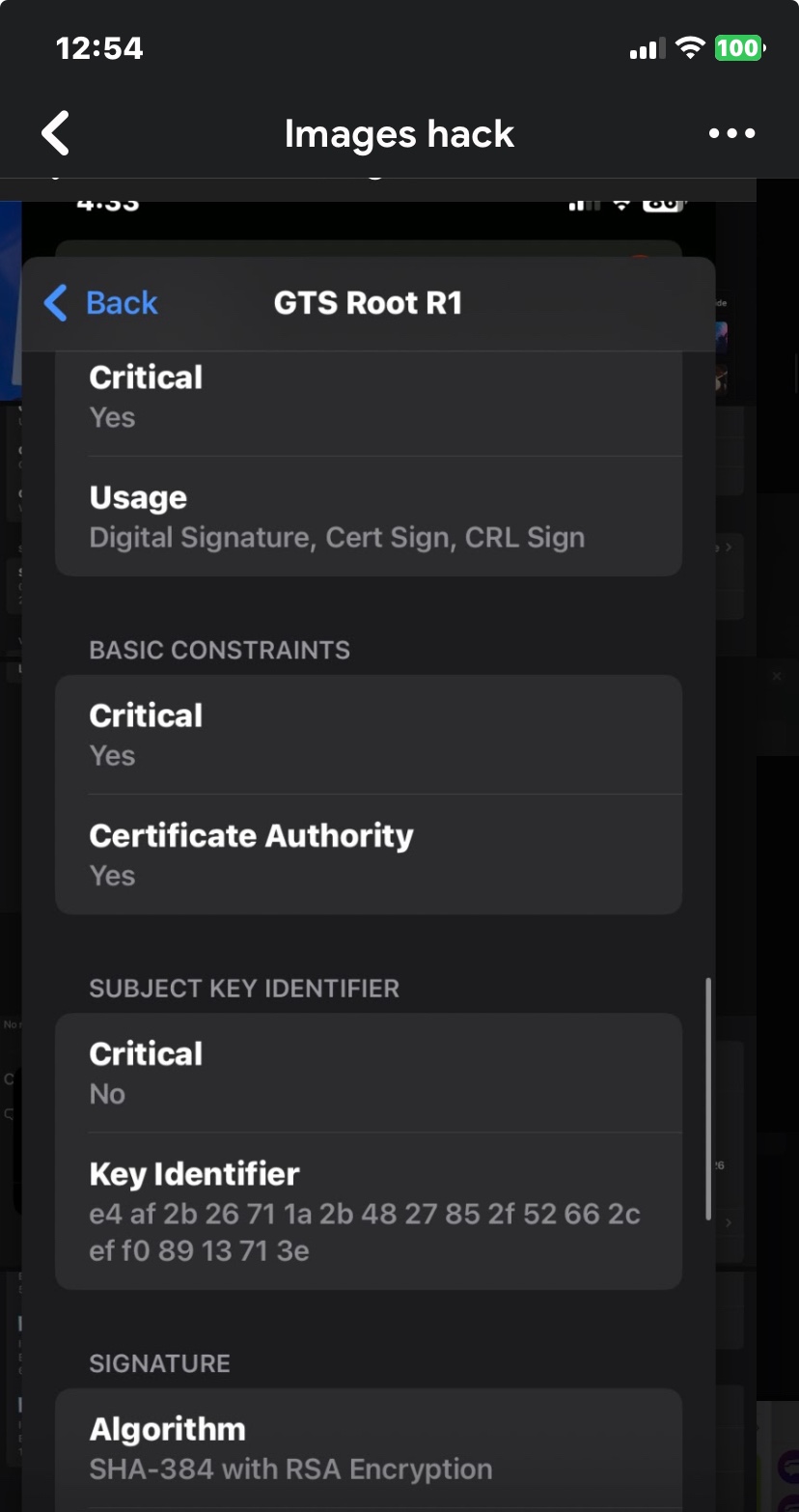Viewport: 799px width, 1512px height.
Task: Click the blue chevron next to Back
Action: 56,303
